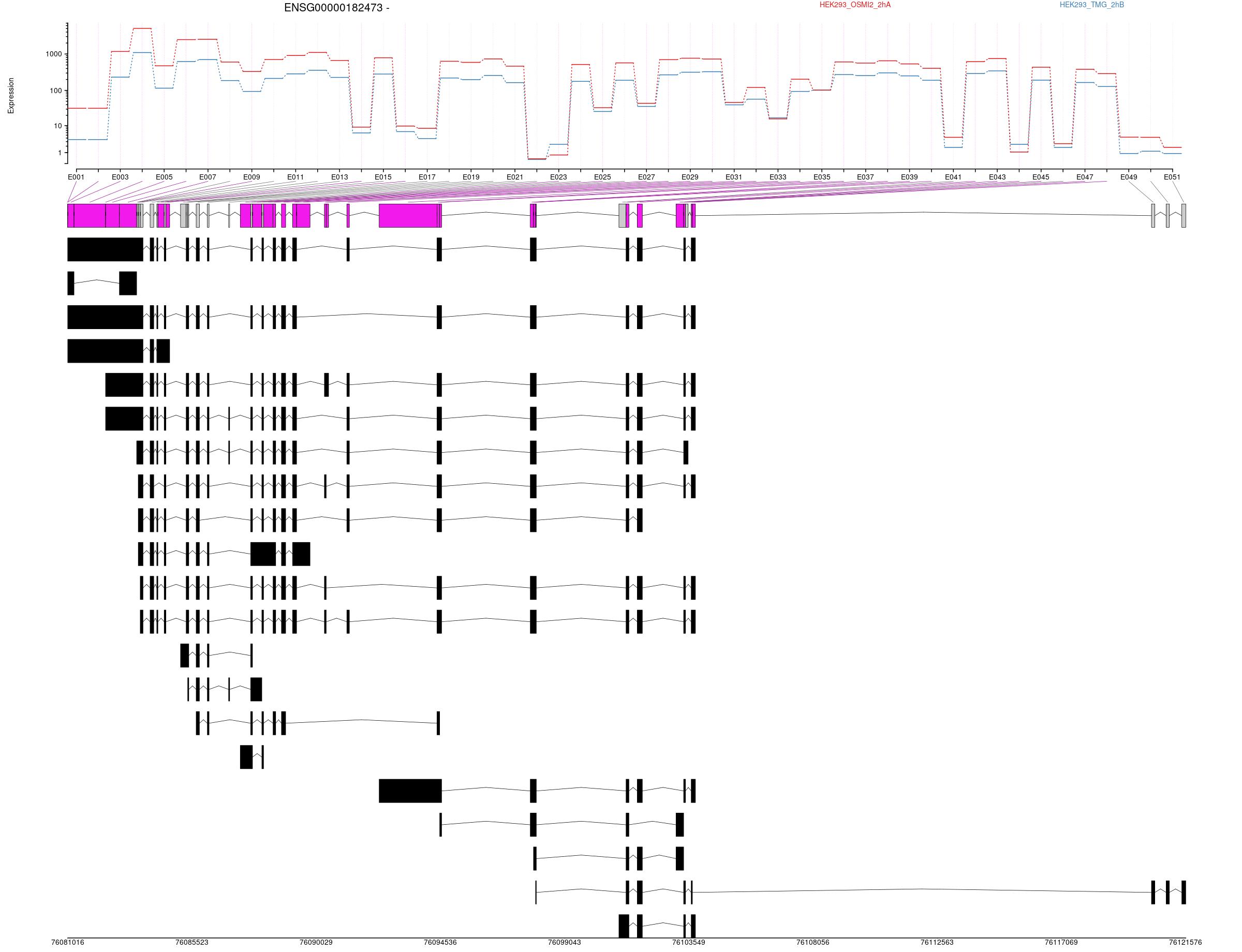1242x952 pixels.
Task: Select exon bin label E027
Action: point(646,177)
